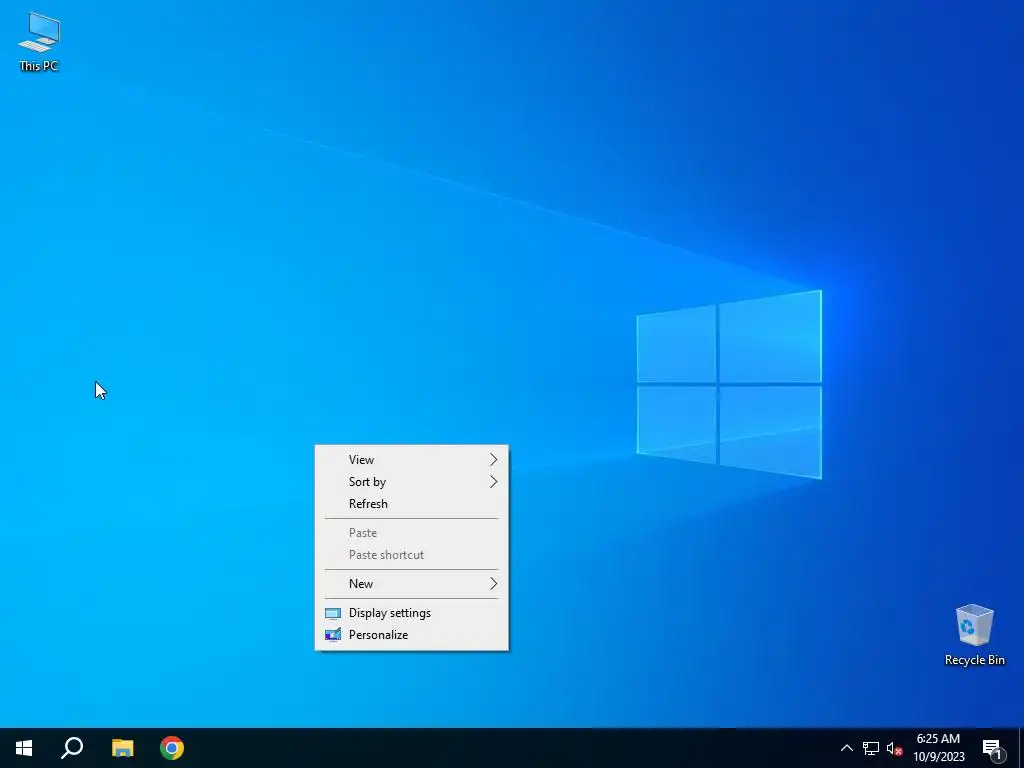Click Show desktop sliver at taskbar end
The height and width of the screenshot is (768, 1024).
tap(1020, 748)
